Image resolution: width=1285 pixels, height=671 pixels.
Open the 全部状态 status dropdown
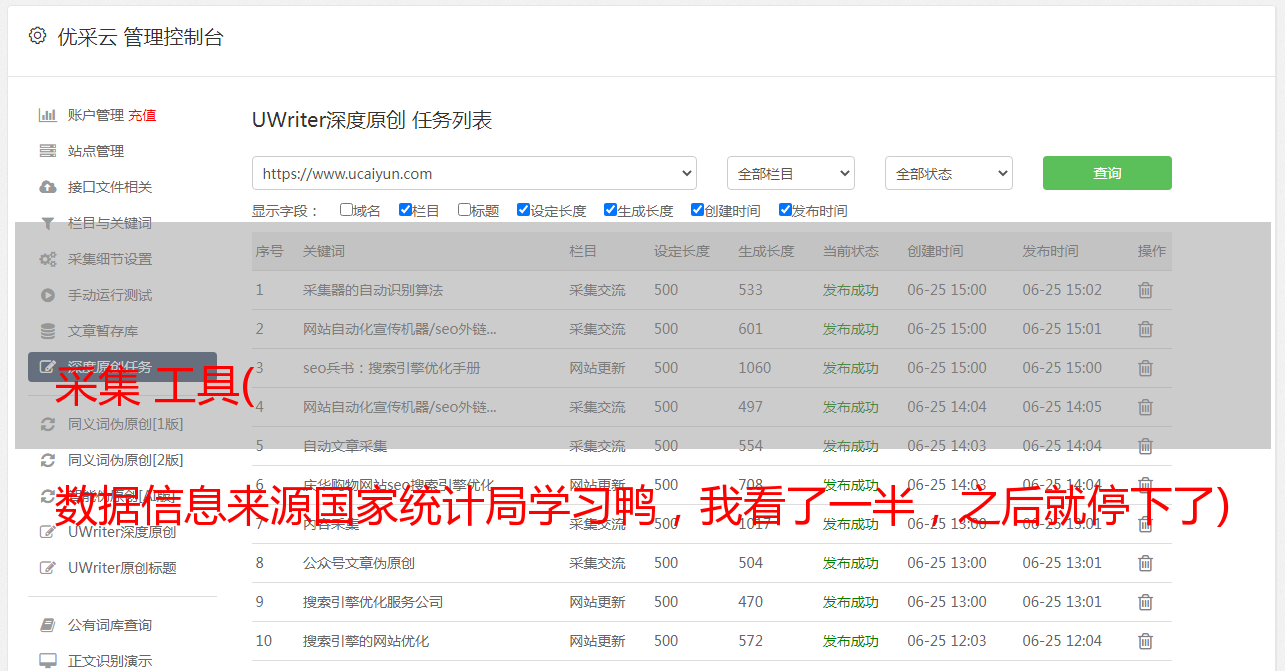pyautogui.click(x=949, y=173)
